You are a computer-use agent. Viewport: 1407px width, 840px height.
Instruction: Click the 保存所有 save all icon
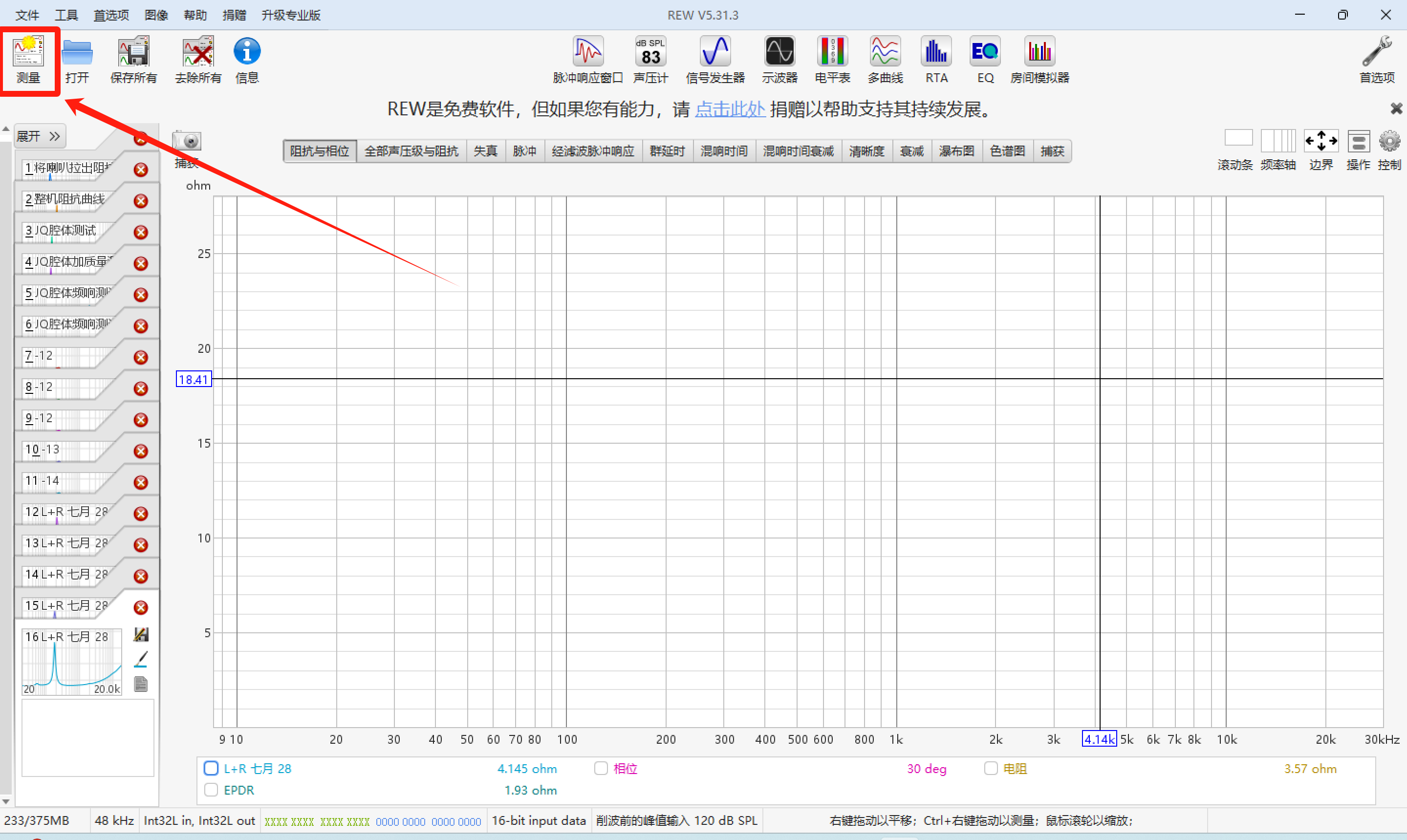click(x=133, y=60)
